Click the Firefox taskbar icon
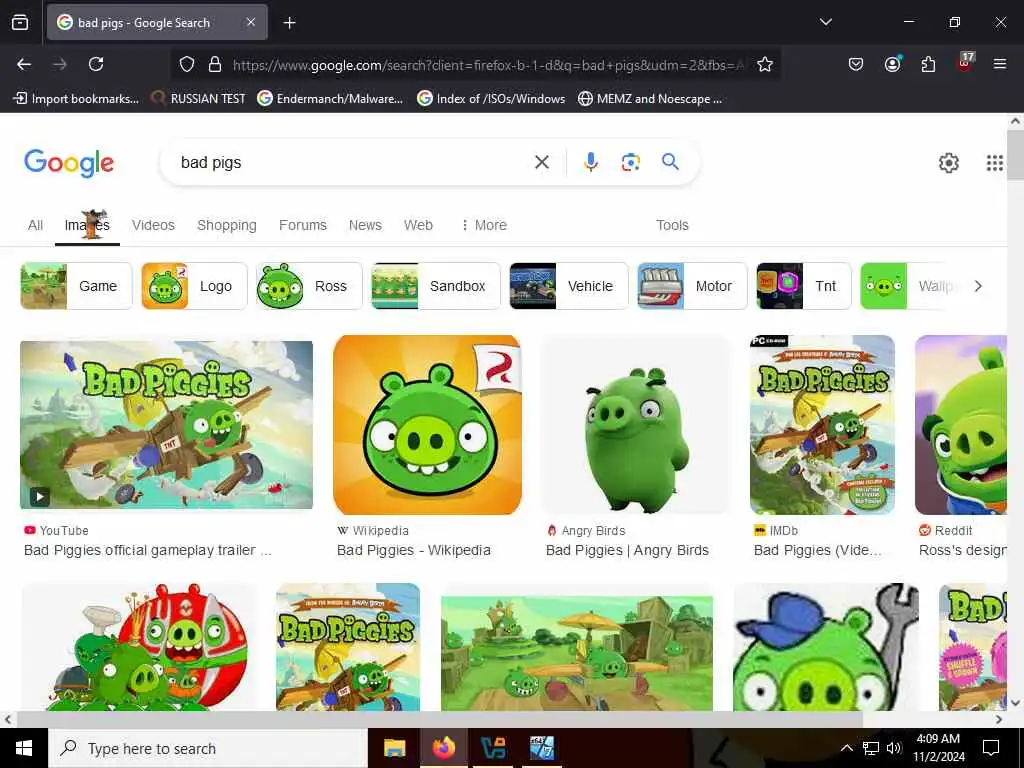This screenshot has height=768, width=1024. click(x=443, y=748)
